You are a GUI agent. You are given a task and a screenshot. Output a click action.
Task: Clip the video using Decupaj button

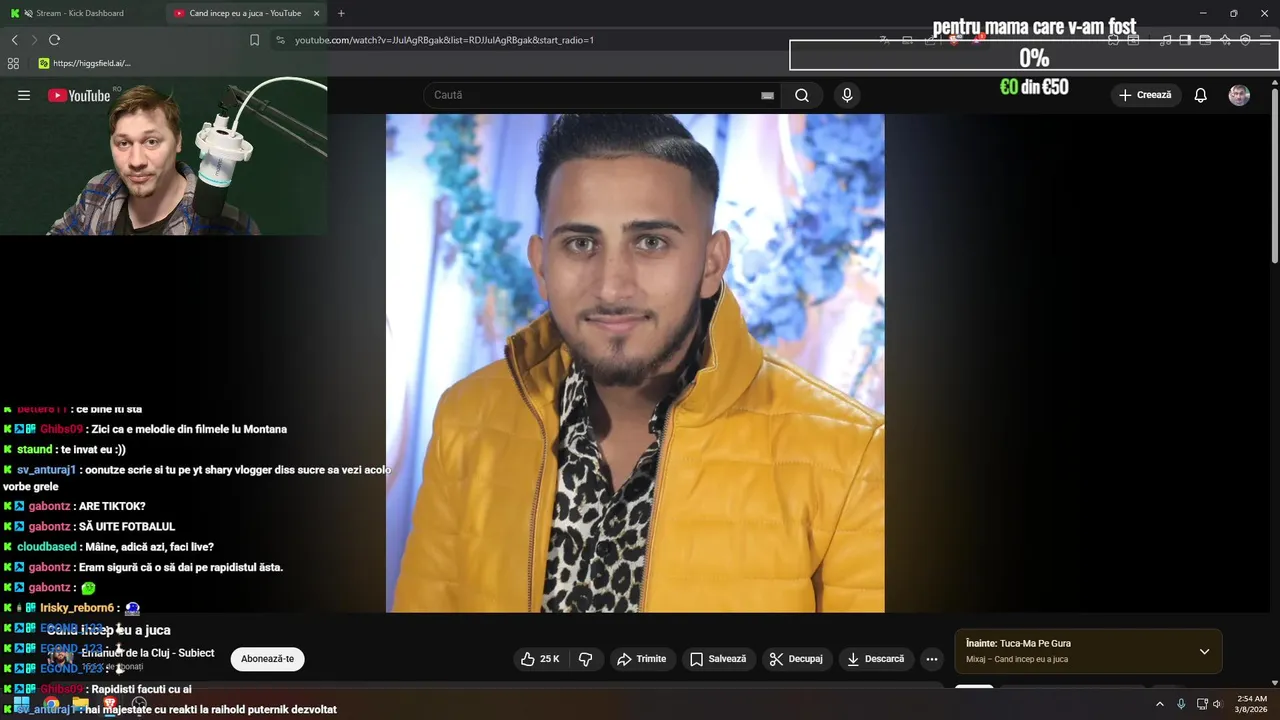point(796,659)
